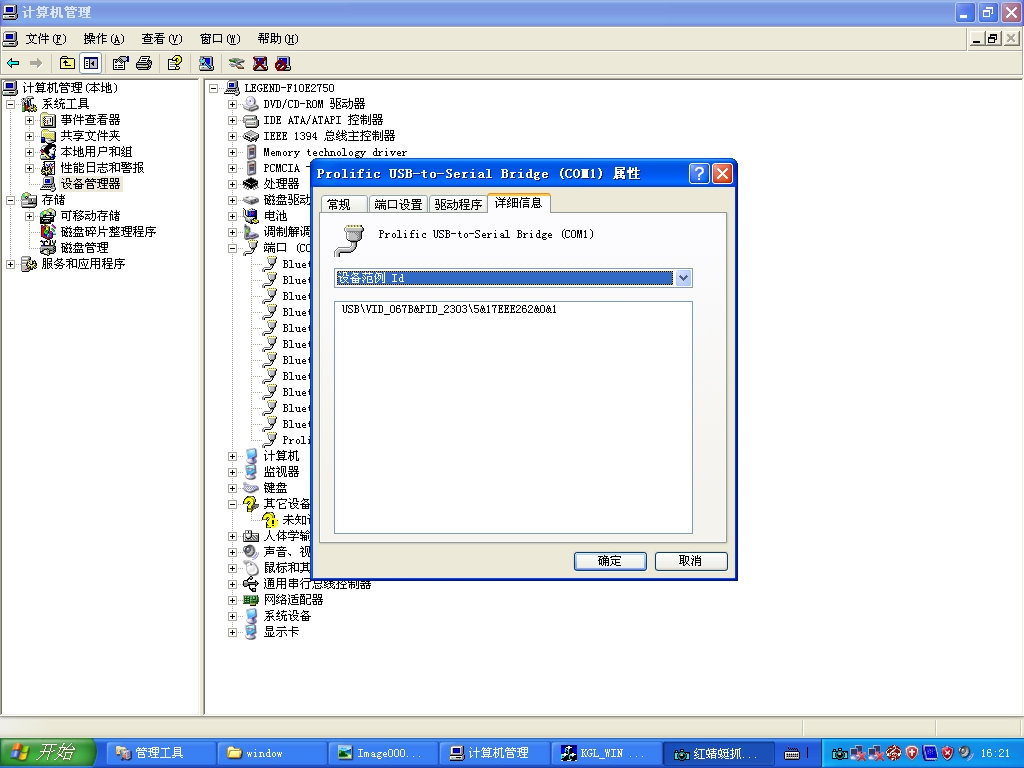The image size is (1024, 768).
Task: Expand the DVD/CD-ROM 驱动器 category
Action: click(x=232, y=104)
